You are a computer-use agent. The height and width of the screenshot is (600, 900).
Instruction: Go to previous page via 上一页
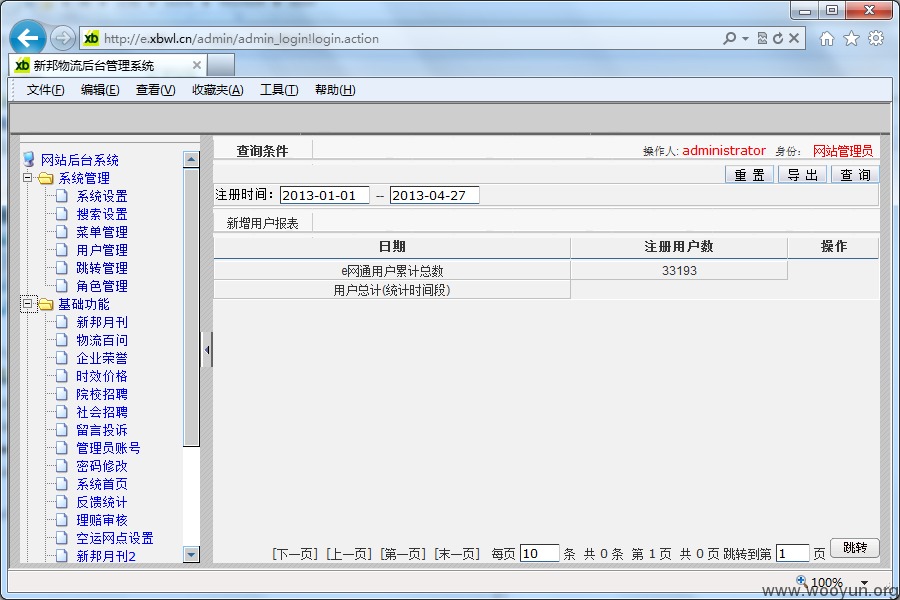[349, 553]
